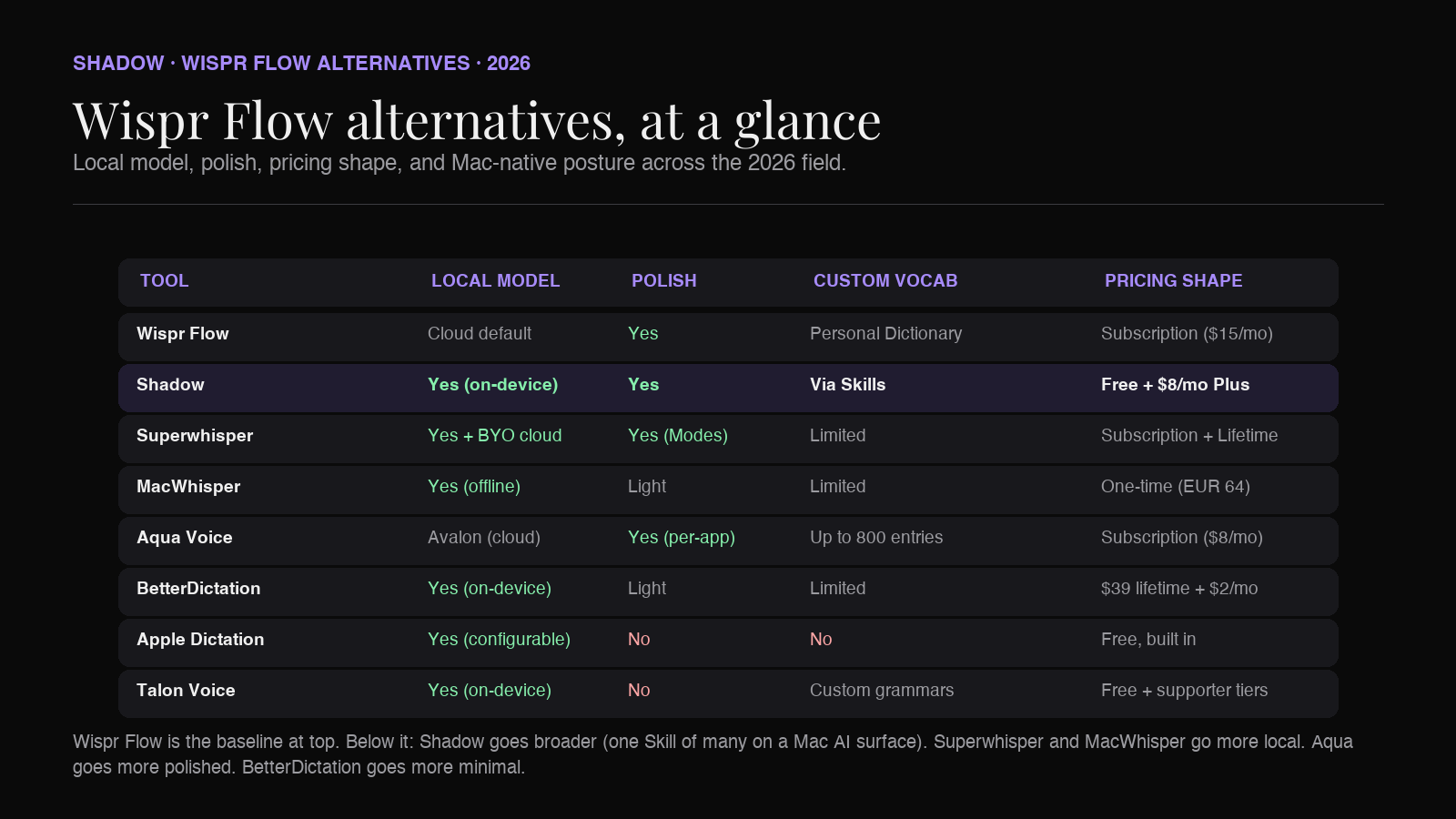This screenshot has height=819, width=1456.
Task: Click BetterDictation's 'Light' polish cell
Action: [x=647, y=589]
